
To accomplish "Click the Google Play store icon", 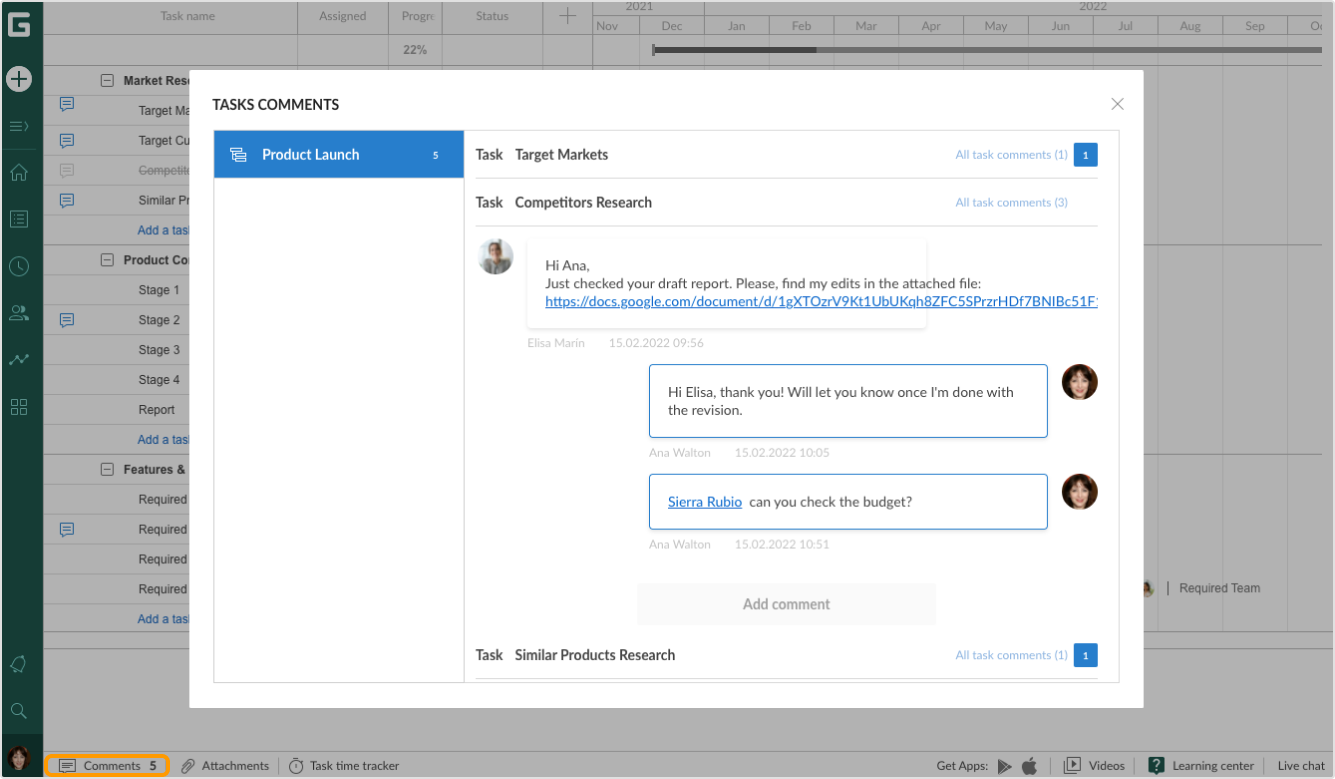I will [1005, 766].
